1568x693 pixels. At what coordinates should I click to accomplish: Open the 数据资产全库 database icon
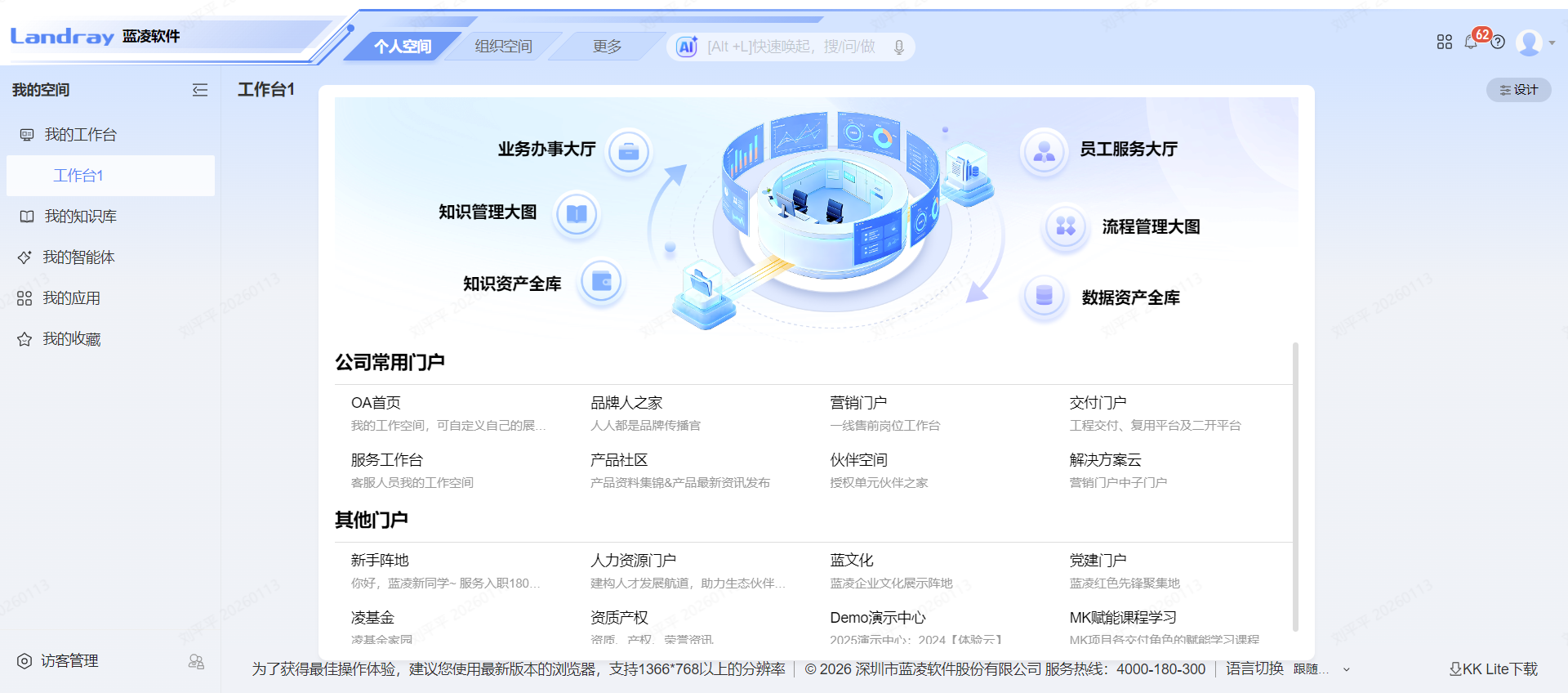(1044, 295)
